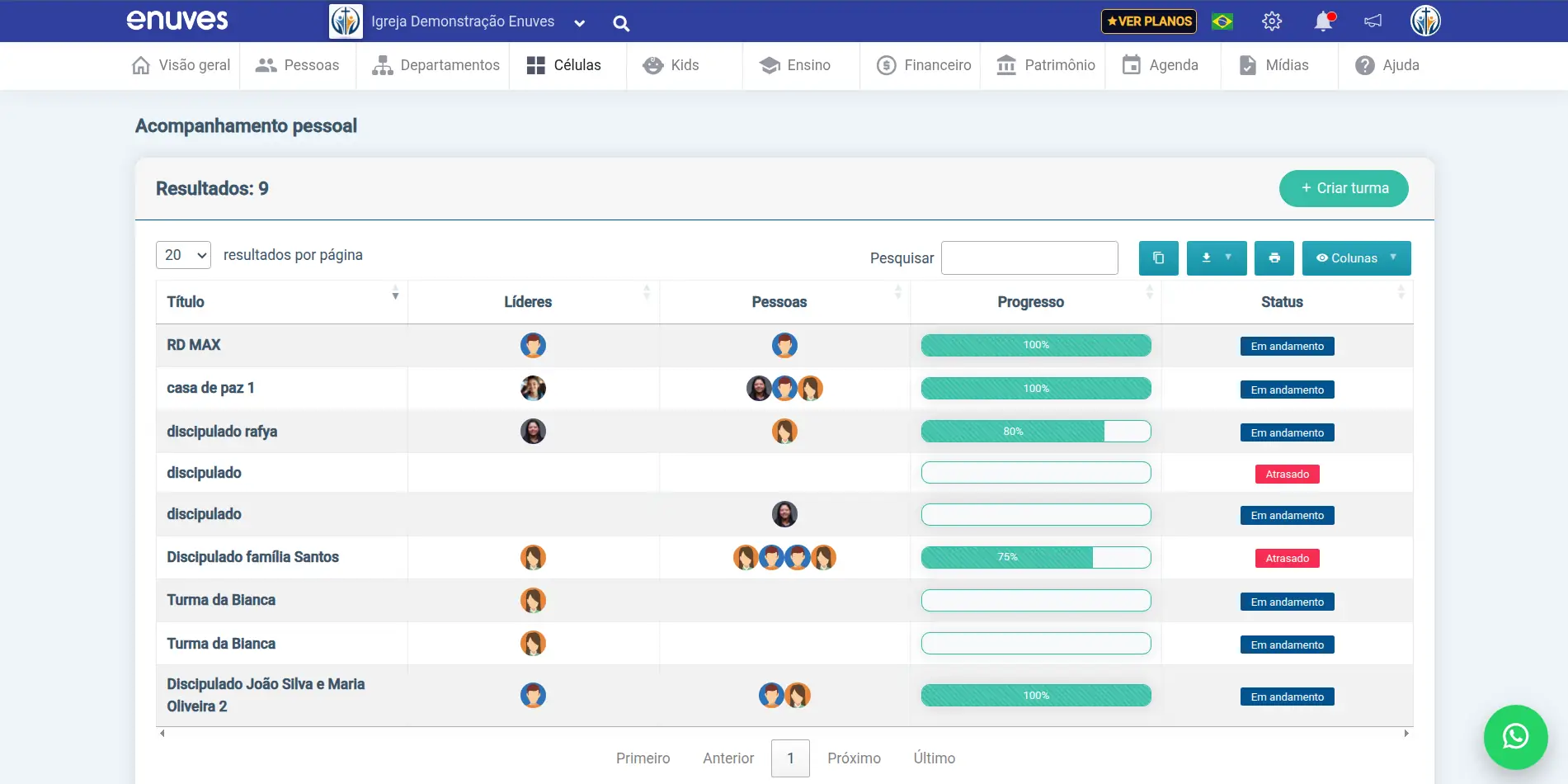Expand the church selector chevron

tap(579, 23)
